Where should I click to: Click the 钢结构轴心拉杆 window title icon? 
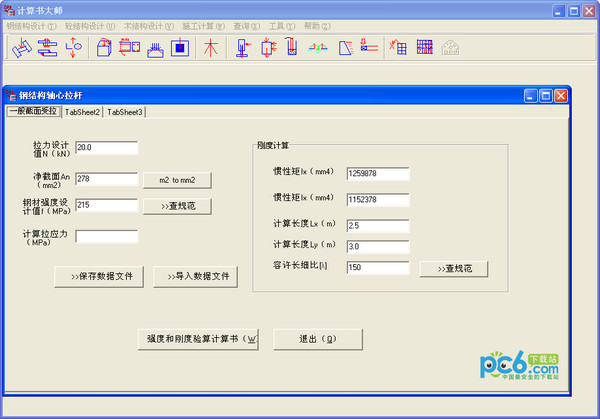(x=11, y=95)
